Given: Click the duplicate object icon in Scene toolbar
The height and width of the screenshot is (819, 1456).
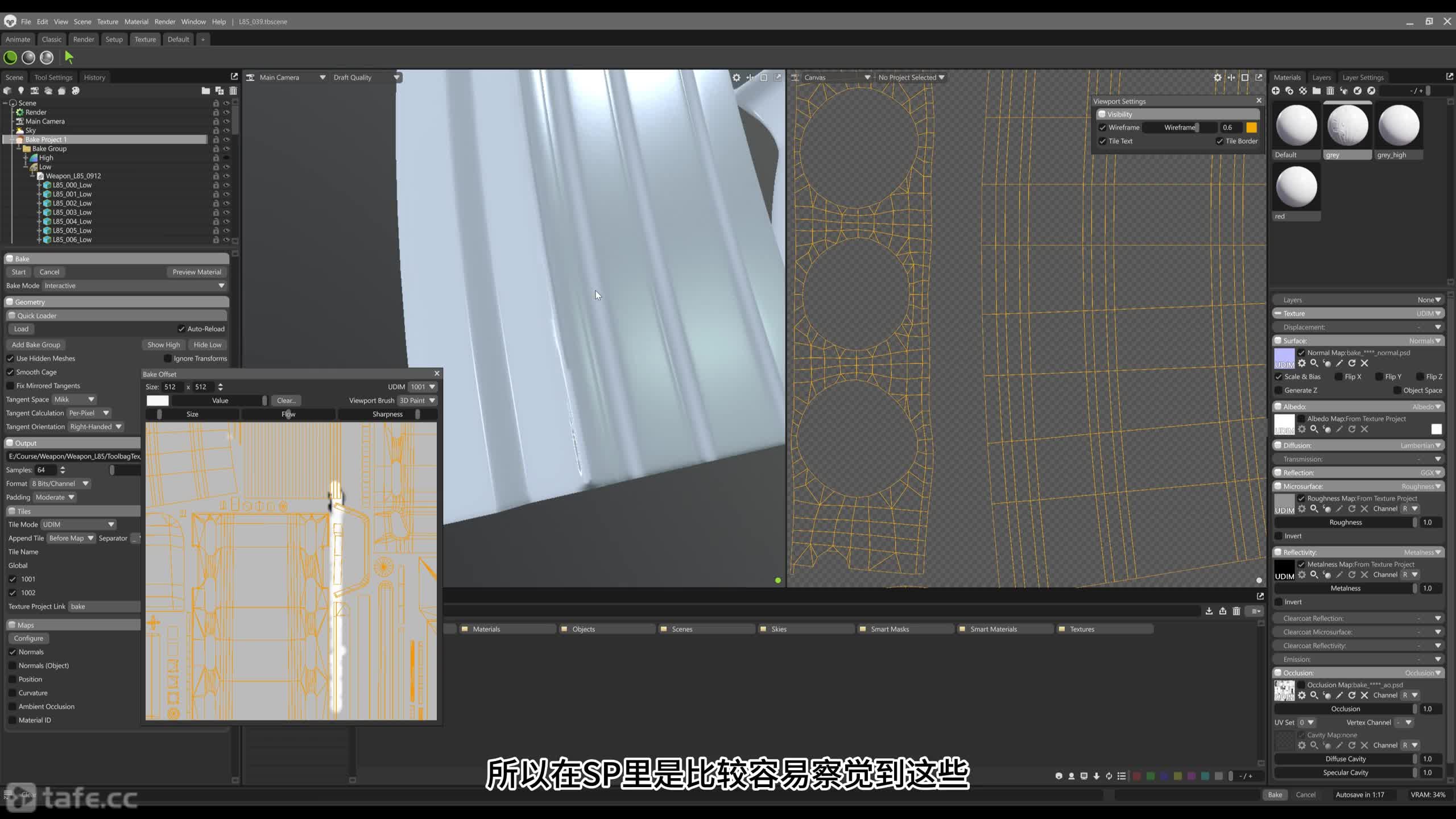Looking at the screenshot, I should [219, 90].
